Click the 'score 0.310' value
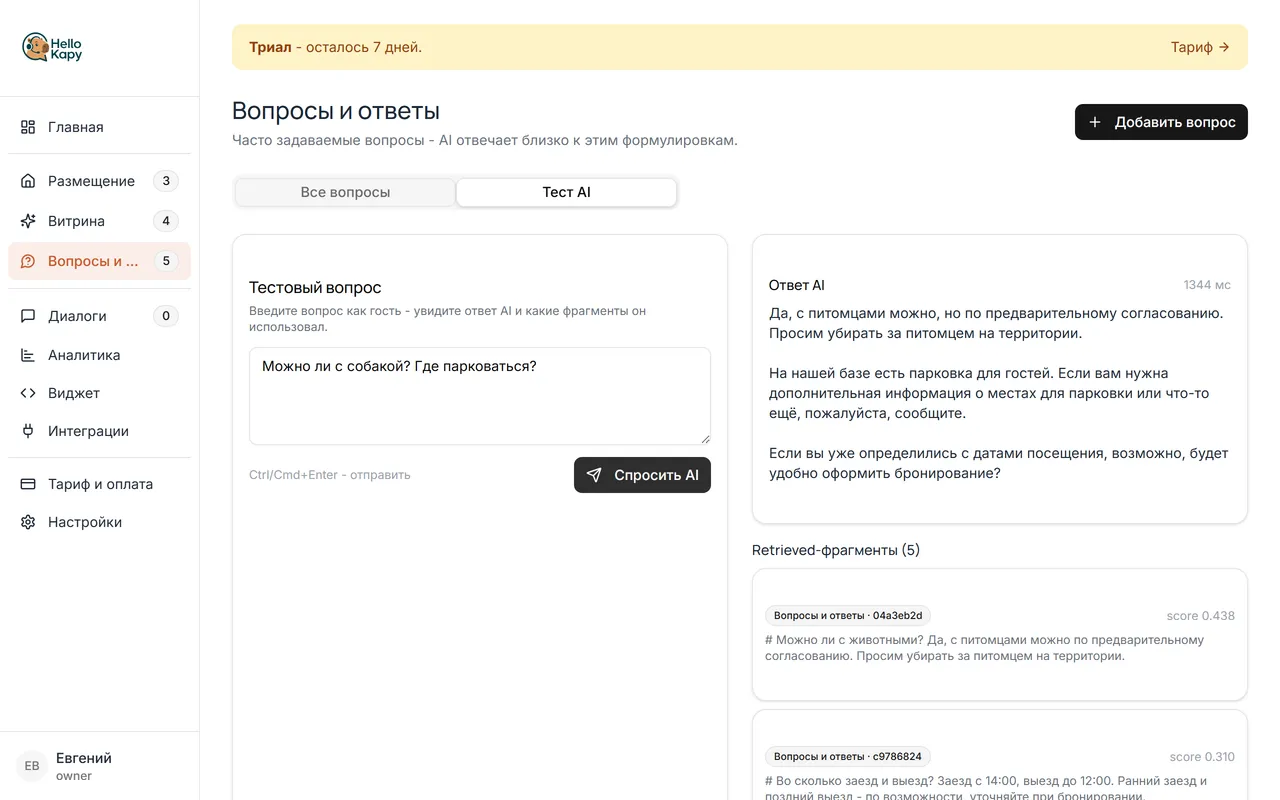The height and width of the screenshot is (800, 1280). [1202, 757]
